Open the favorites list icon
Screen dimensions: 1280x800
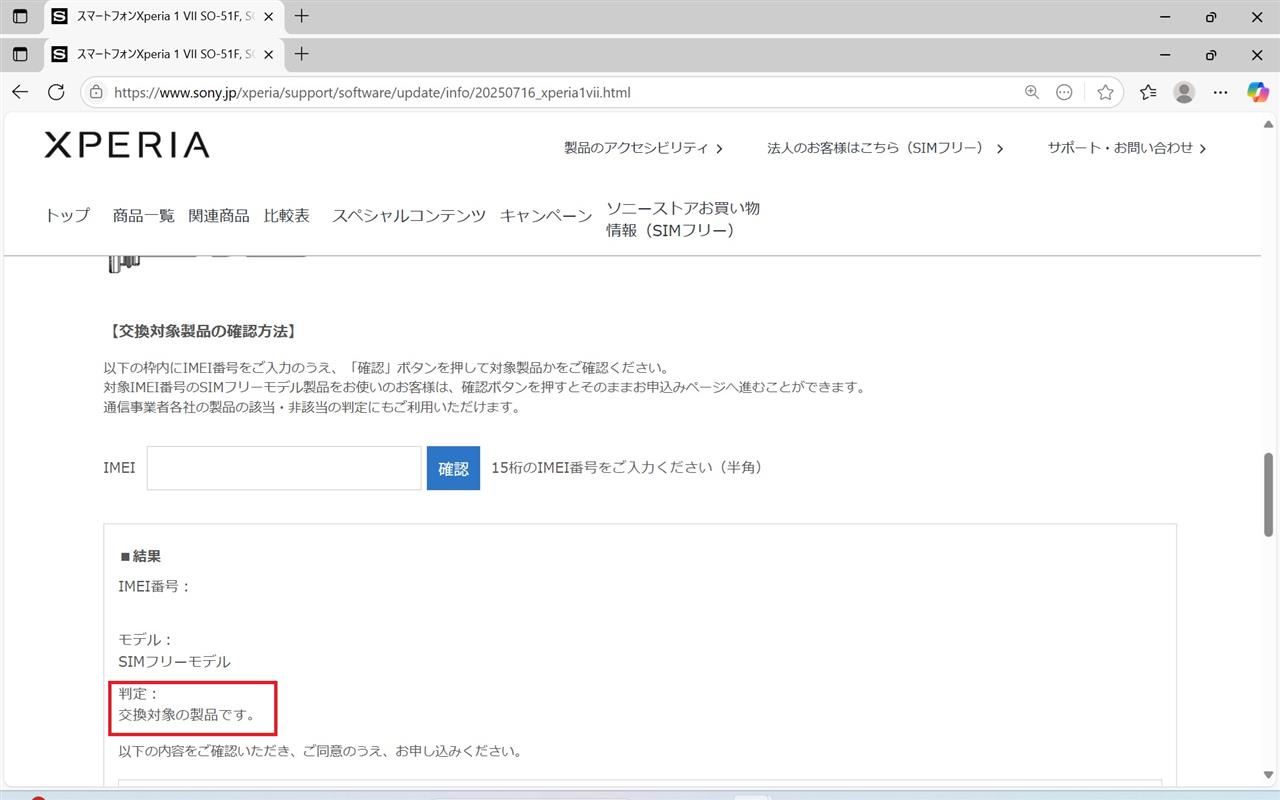pyautogui.click(x=1148, y=92)
